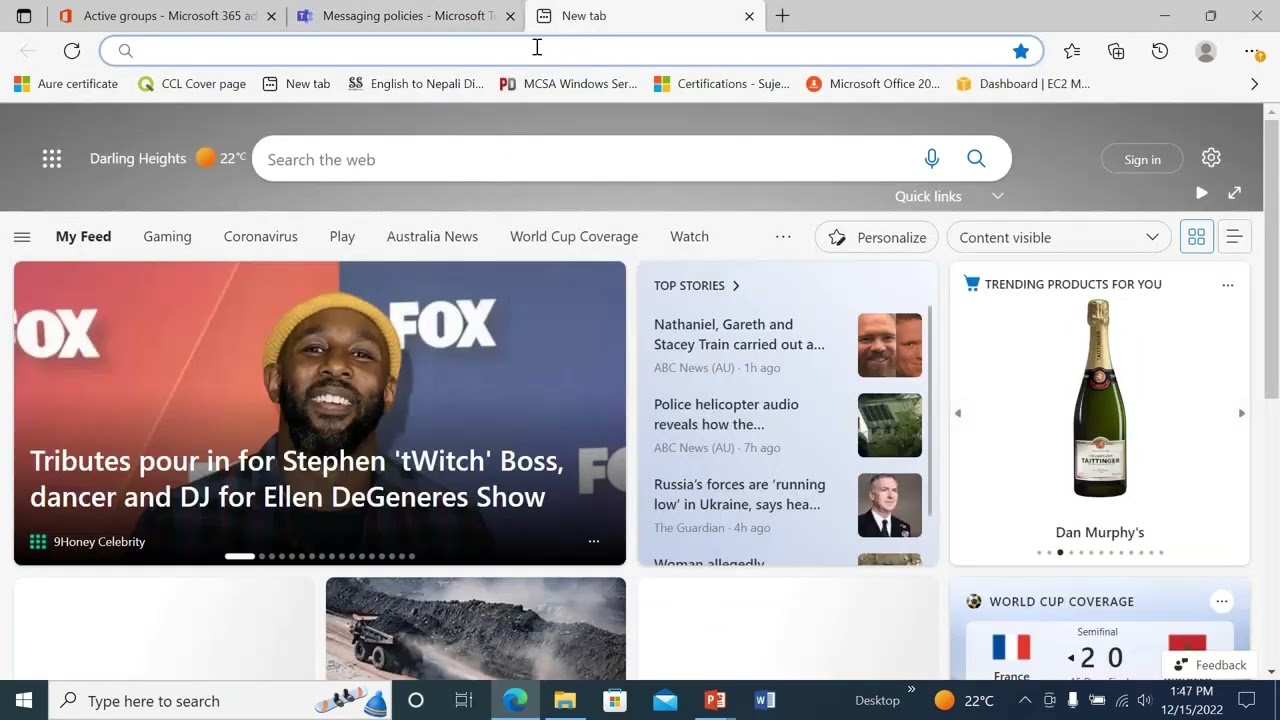Open more options on trending products card
Image resolution: width=1280 pixels, height=720 pixels.
tap(1228, 285)
